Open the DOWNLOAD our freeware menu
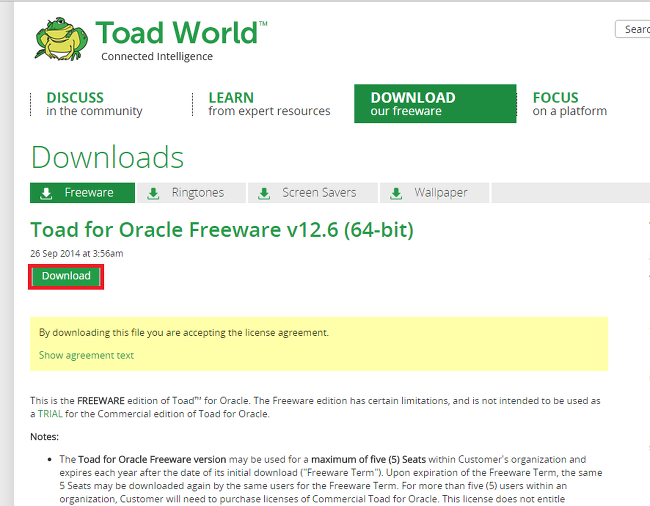This screenshot has width=650, height=506. [x=435, y=104]
